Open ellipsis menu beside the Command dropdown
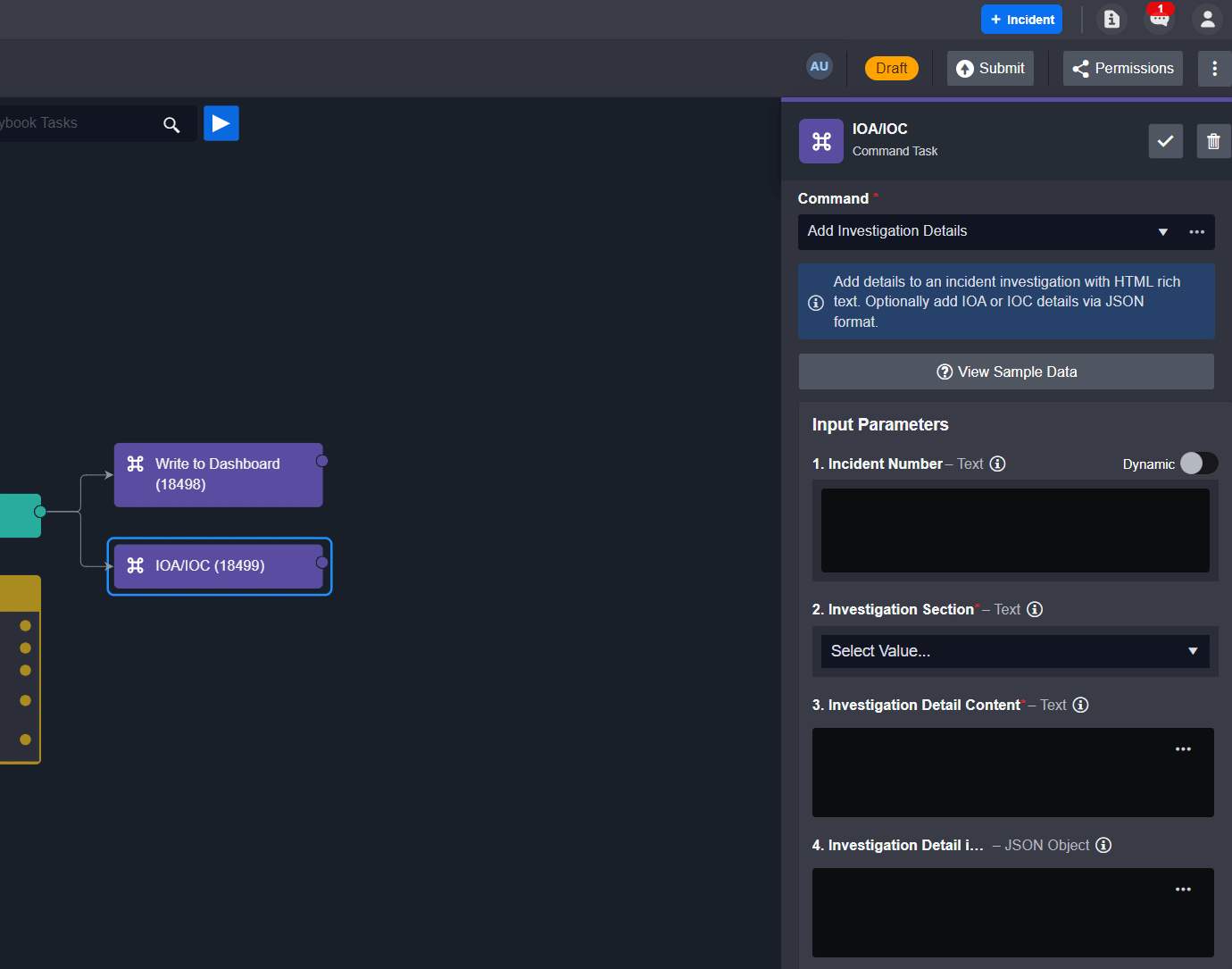 pyautogui.click(x=1196, y=232)
